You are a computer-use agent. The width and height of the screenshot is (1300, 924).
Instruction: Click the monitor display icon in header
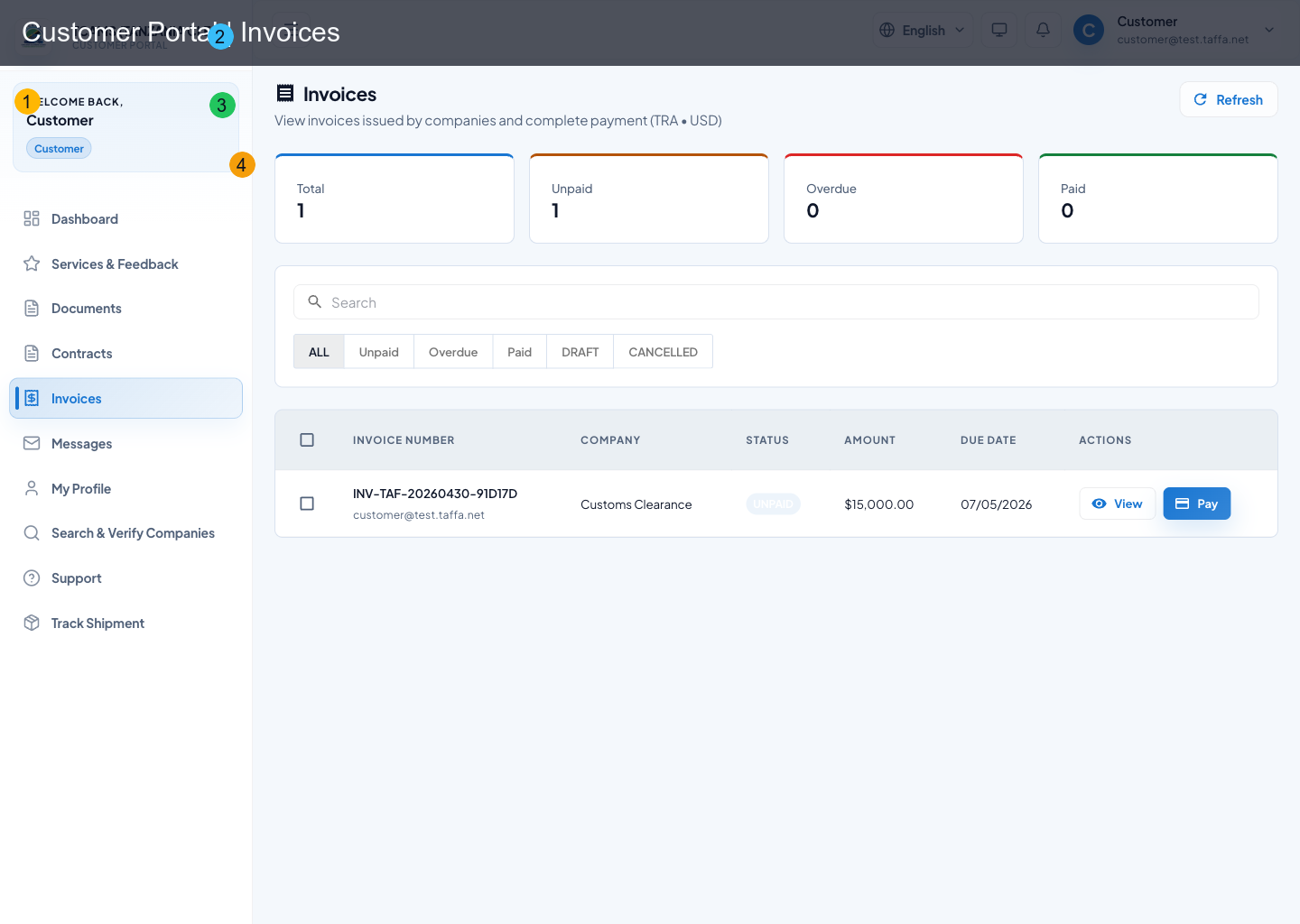999,31
